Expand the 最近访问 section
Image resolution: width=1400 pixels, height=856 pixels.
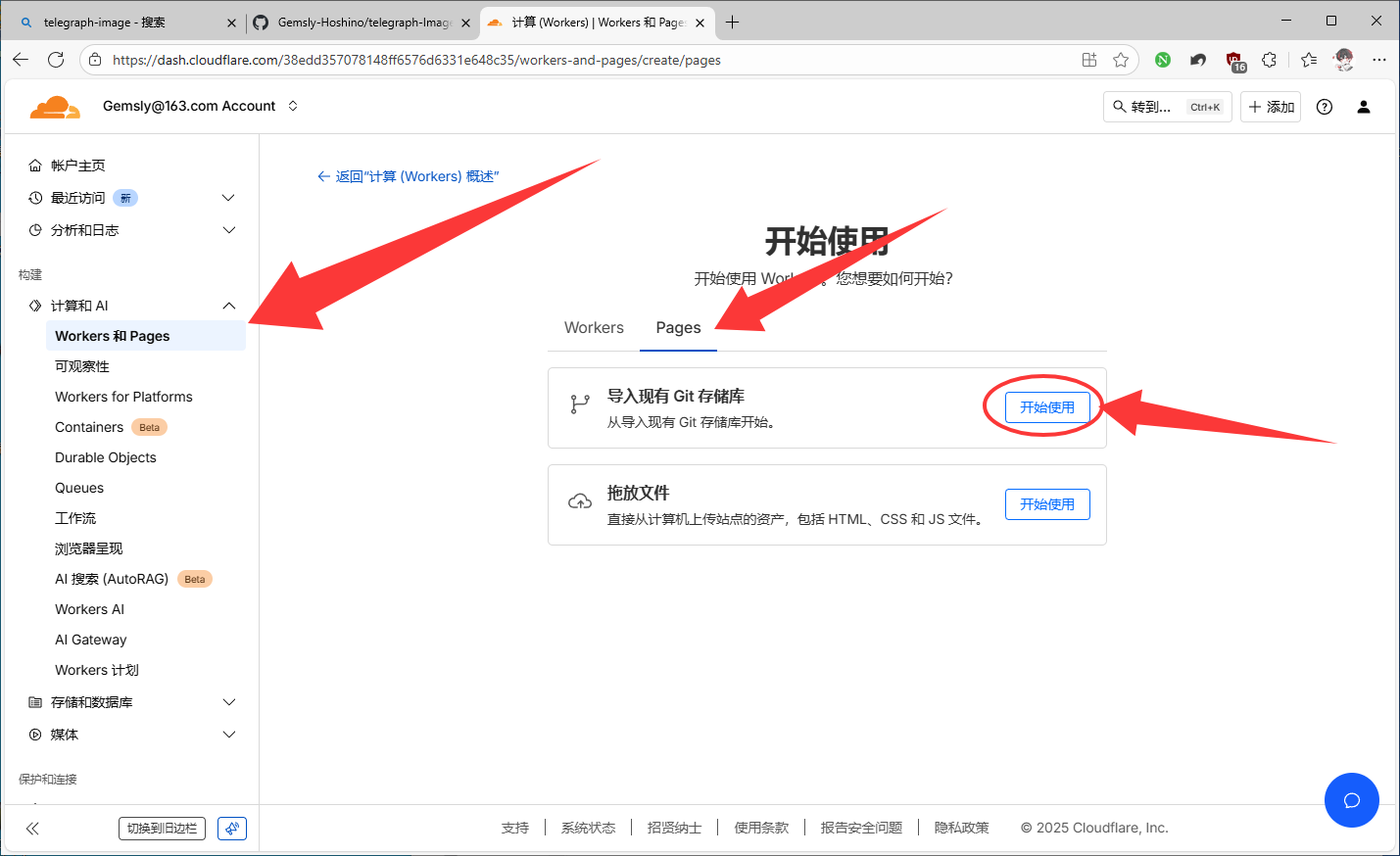(228, 198)
